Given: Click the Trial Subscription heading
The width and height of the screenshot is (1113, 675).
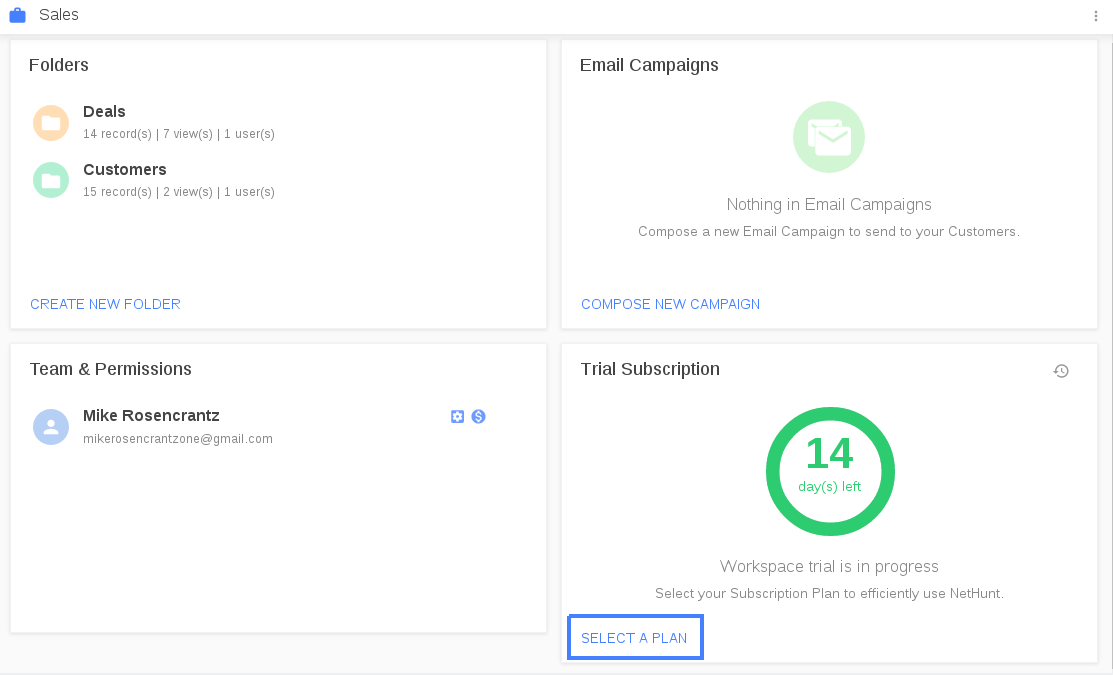Looking at the screenshot, I should [x=650, y=369].
